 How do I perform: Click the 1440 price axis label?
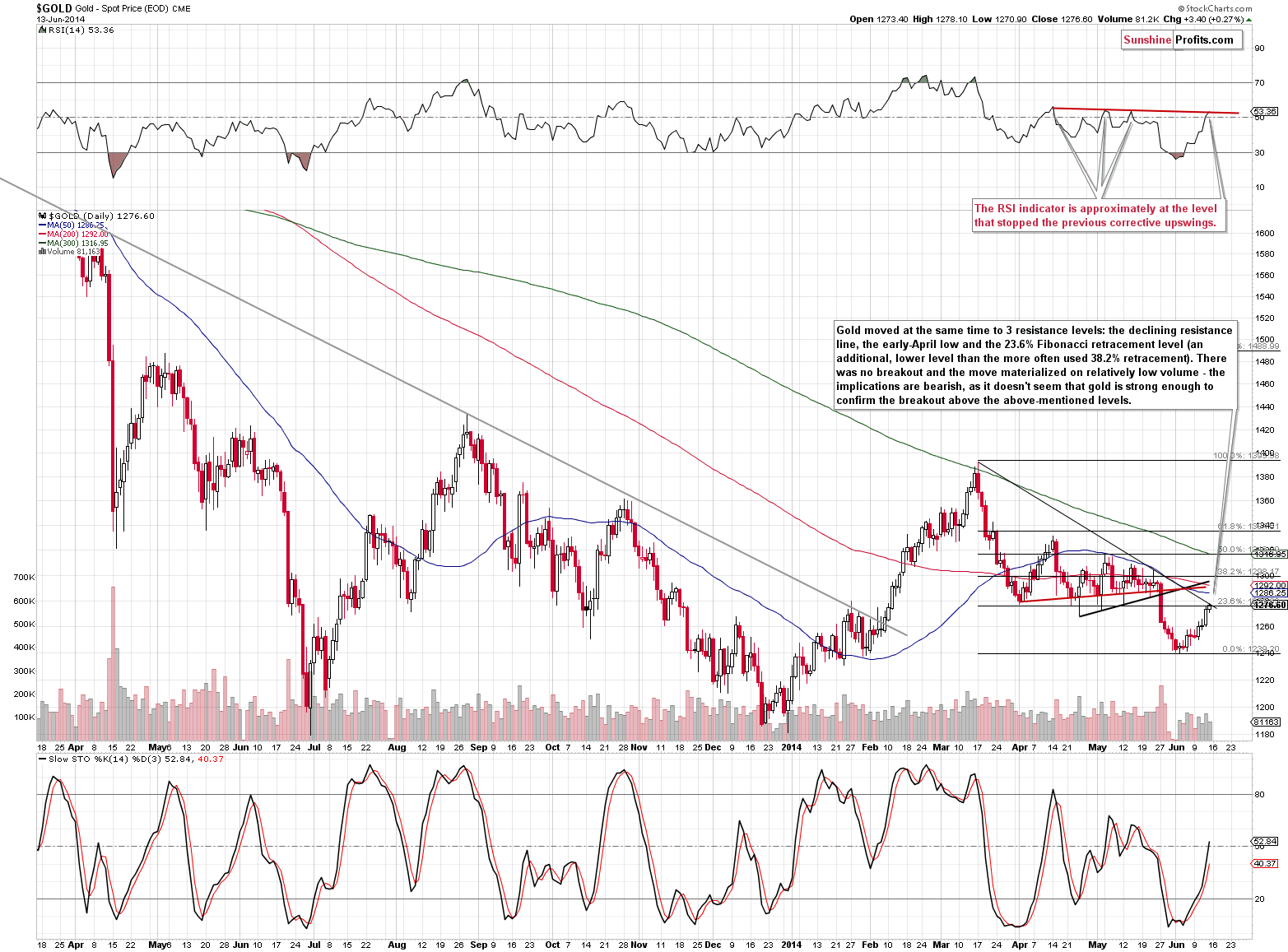click(x=1265, y=407)
